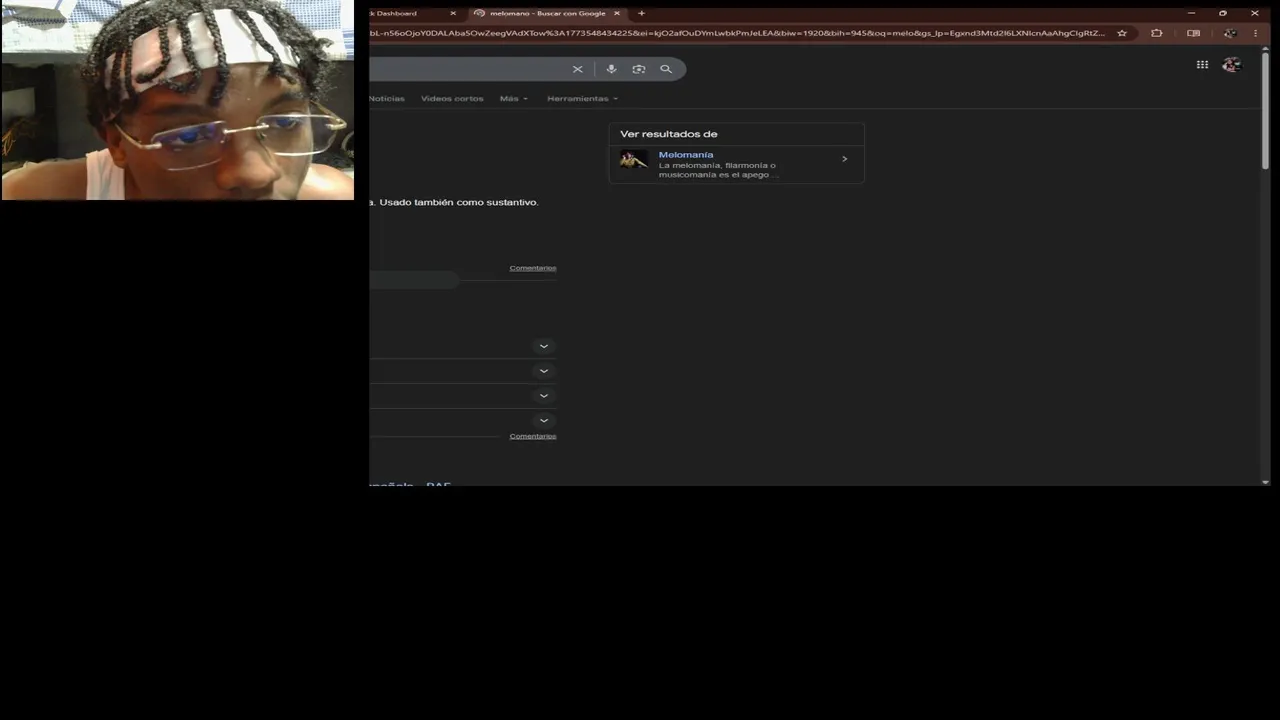Bookmark this page with the star icon

[1122, 33]
